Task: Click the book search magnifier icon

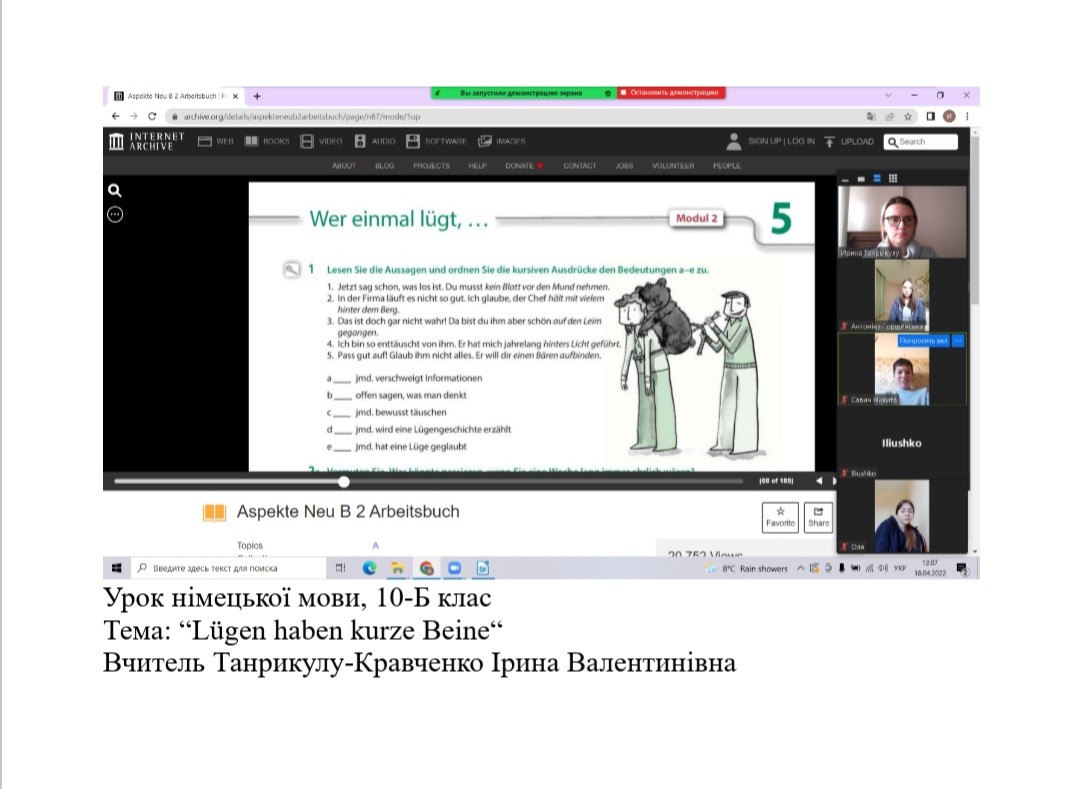Action: pos(115,190)
